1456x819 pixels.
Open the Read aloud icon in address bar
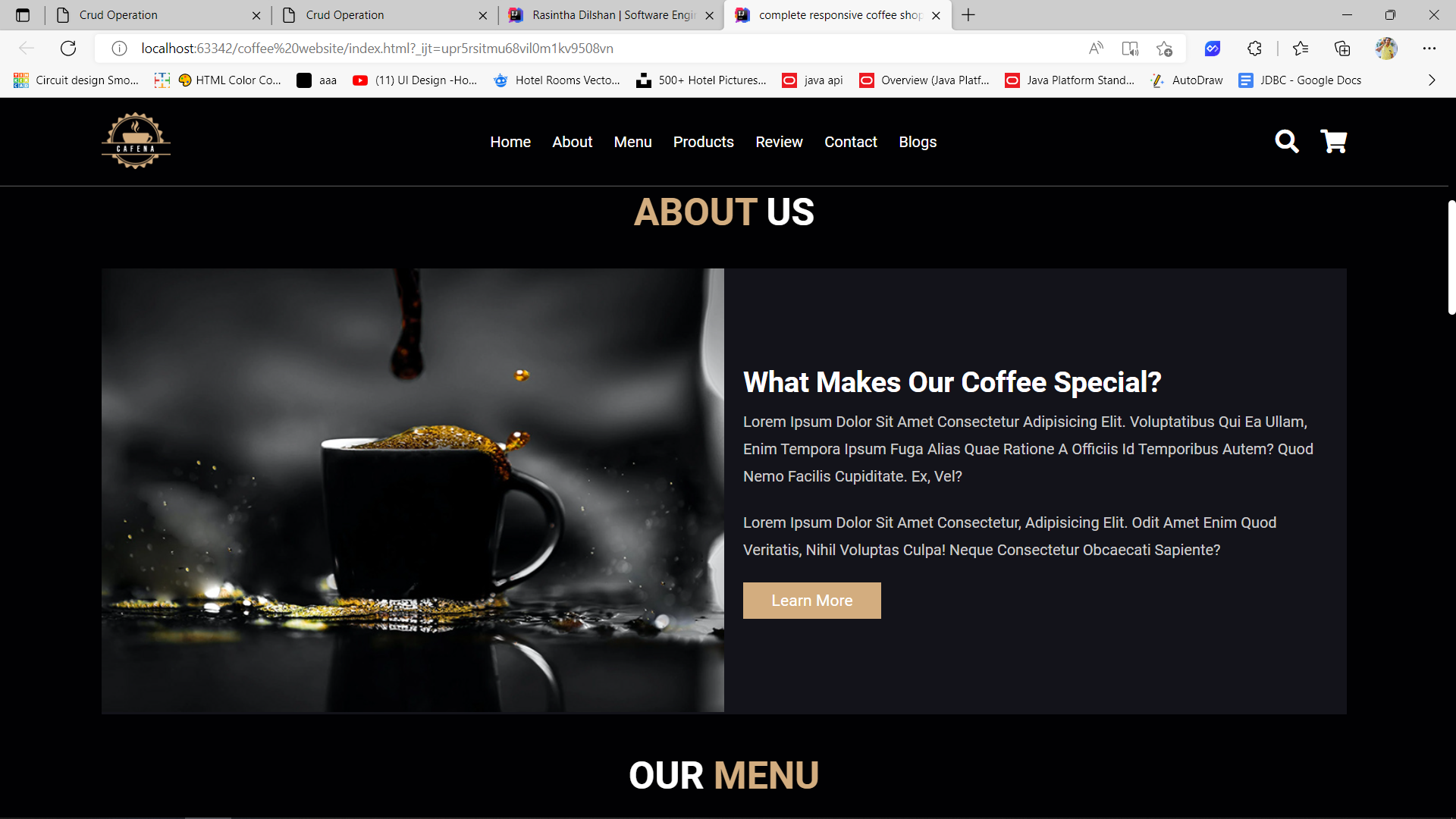point(1096,49)
